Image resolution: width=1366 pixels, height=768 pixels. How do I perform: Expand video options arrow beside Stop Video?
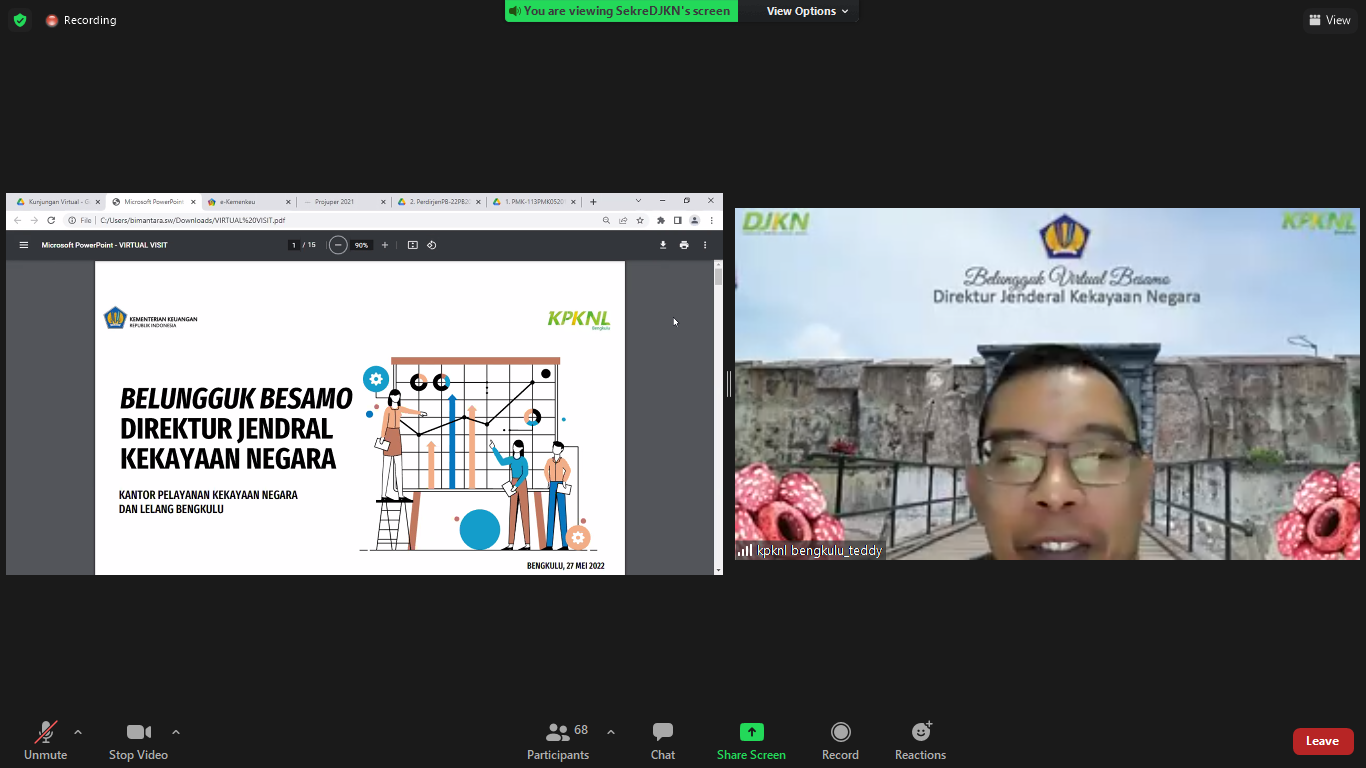click(176, 732)
